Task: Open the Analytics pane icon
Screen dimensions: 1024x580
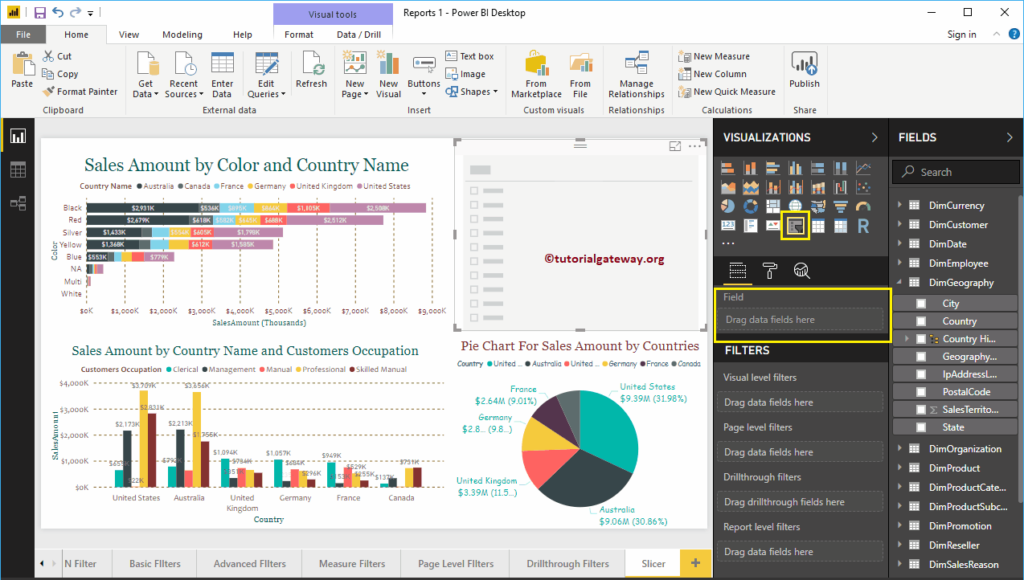Action: (x=801, y=270)
